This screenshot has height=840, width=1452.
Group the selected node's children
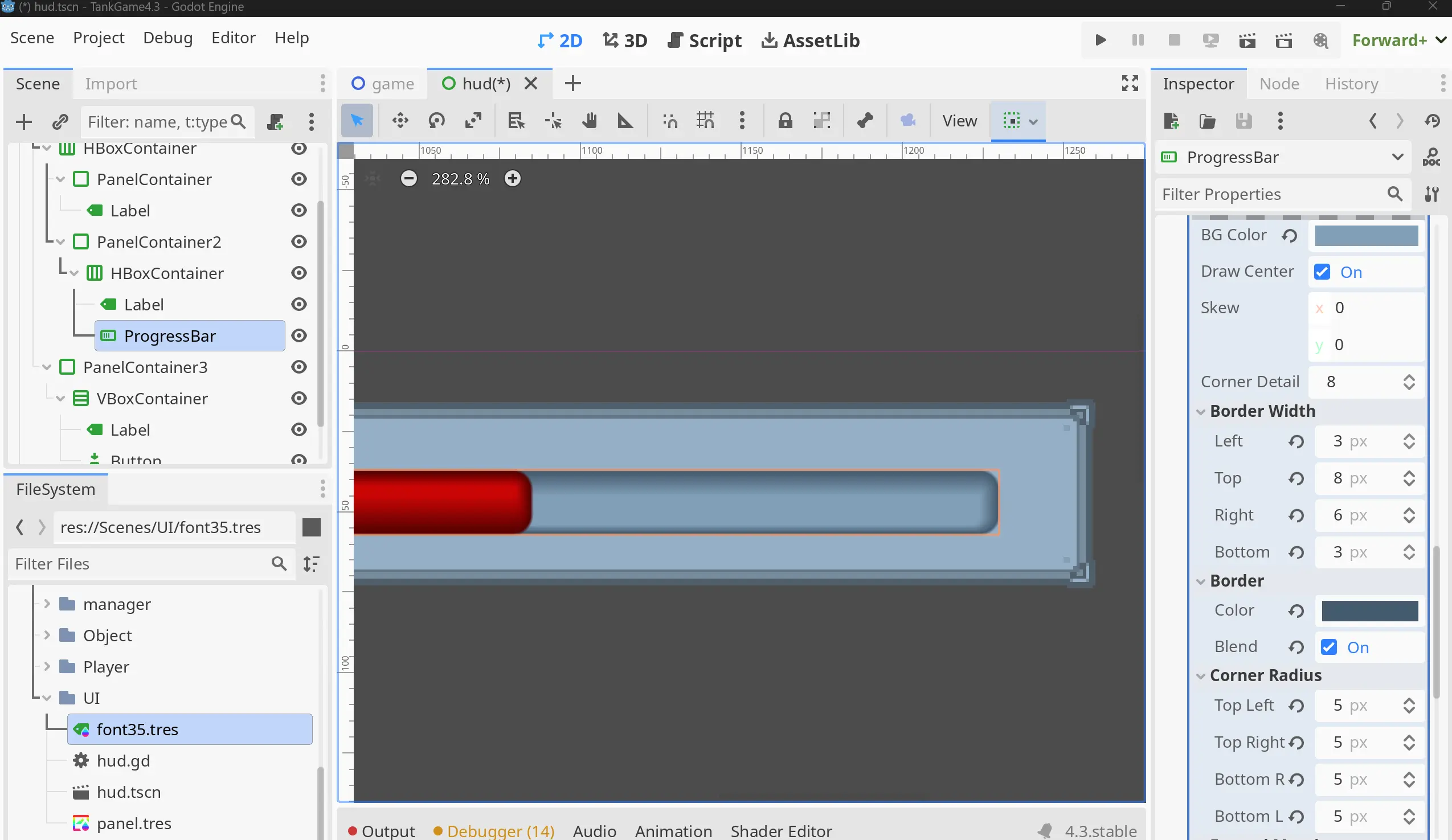pos(821,121)
